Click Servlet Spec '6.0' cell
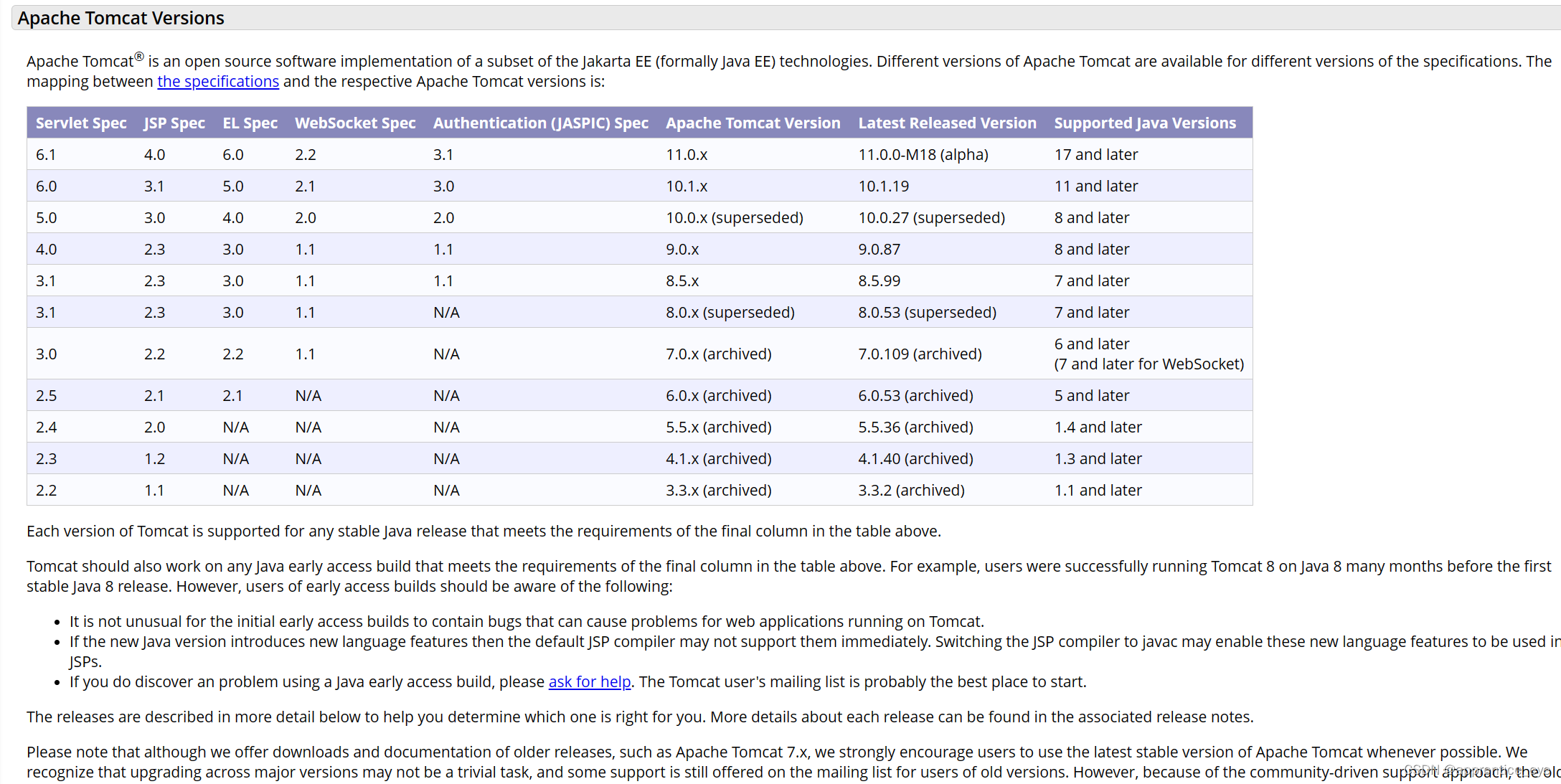The width and height of the screenshot is (1561, 784). pyautogui.click(x=46, y=186)
